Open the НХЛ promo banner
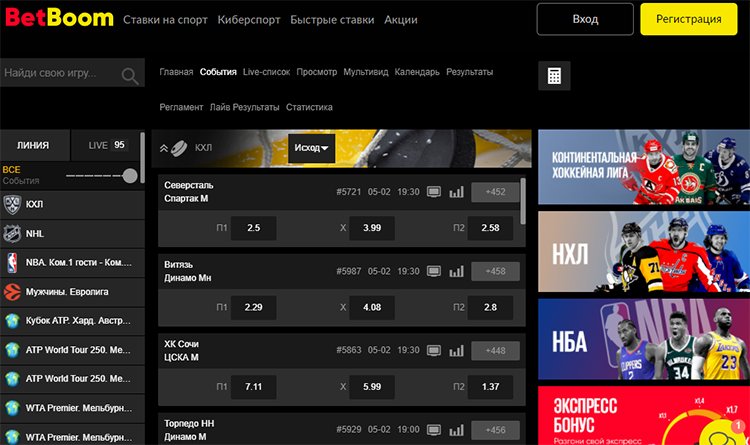 [x=644, y=252]
